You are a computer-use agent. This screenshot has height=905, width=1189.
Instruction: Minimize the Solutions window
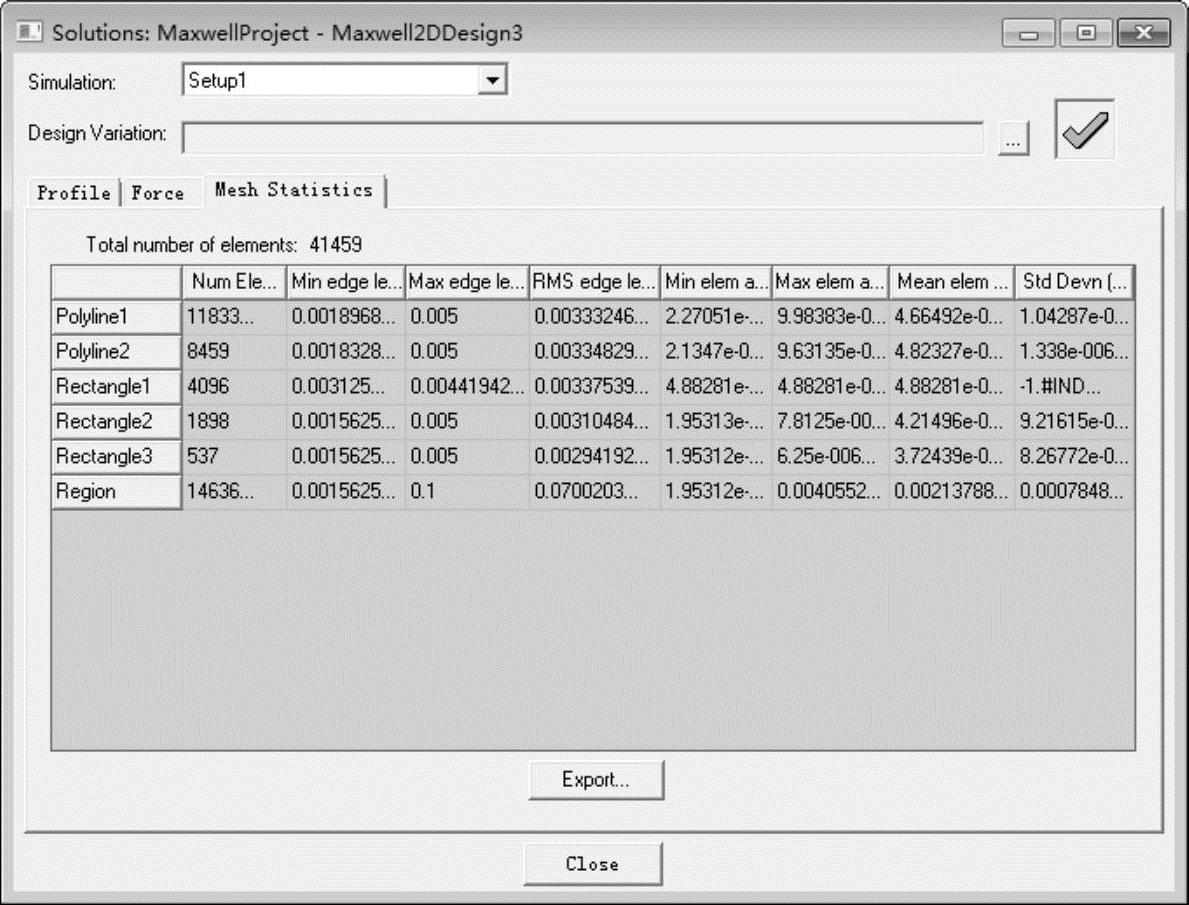tap(1028, 33)
